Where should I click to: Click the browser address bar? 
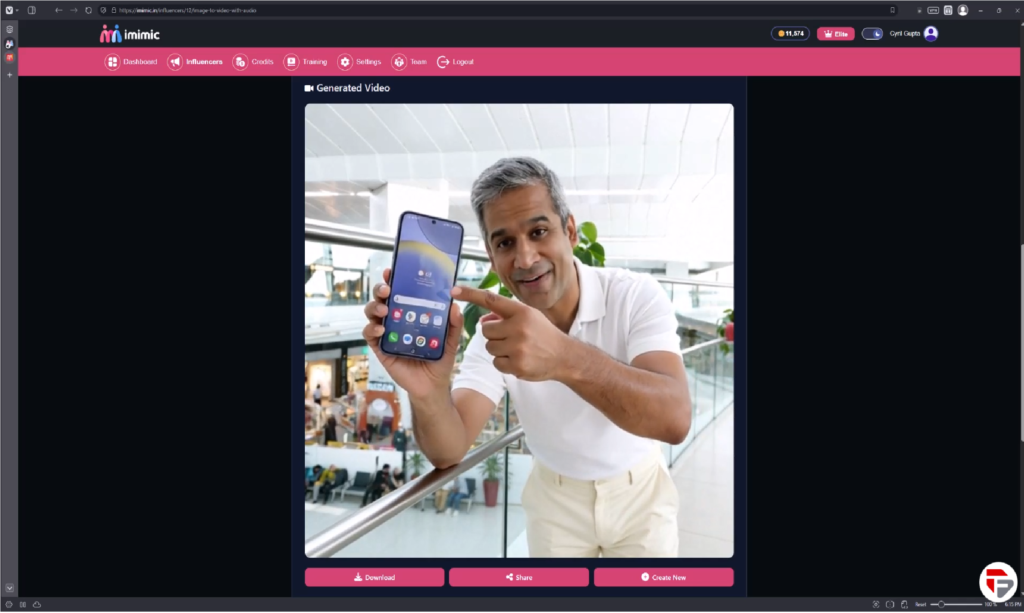point(400,10)
